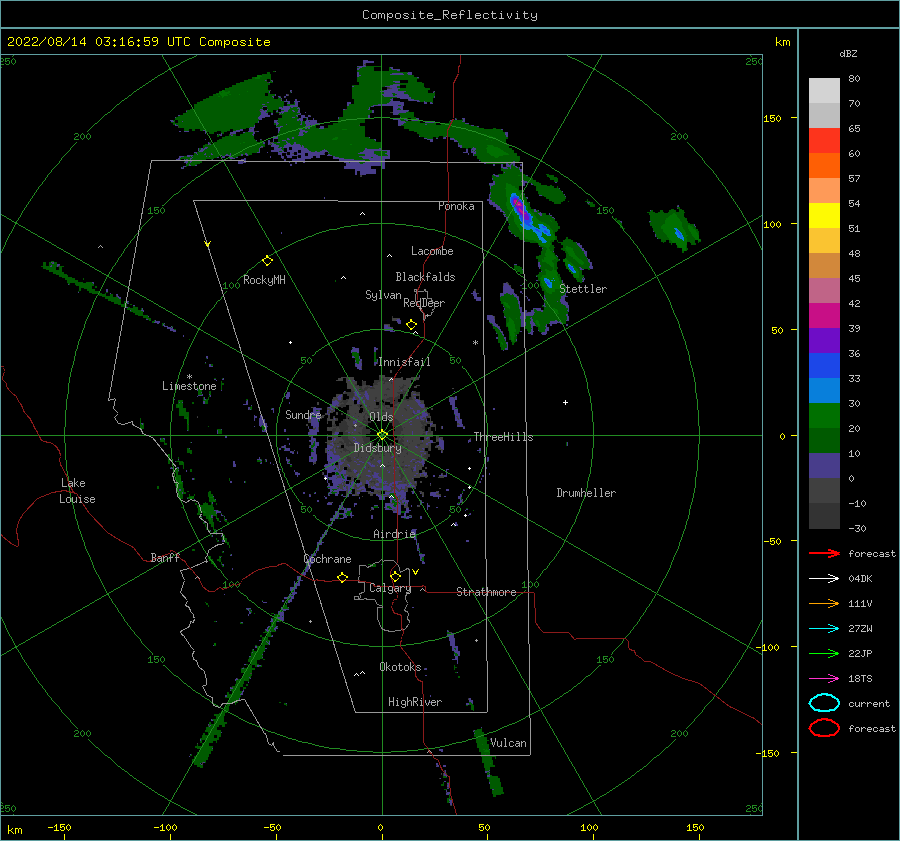Screen dimensions: 900x841
Task: Click the white plus marker east of ThreeHills
Action: pos(565,402)
